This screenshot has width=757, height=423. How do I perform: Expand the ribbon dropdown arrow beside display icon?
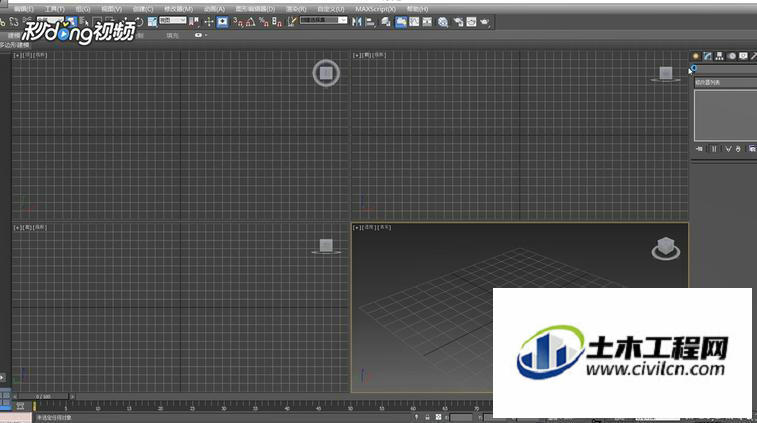pos(206,35)
